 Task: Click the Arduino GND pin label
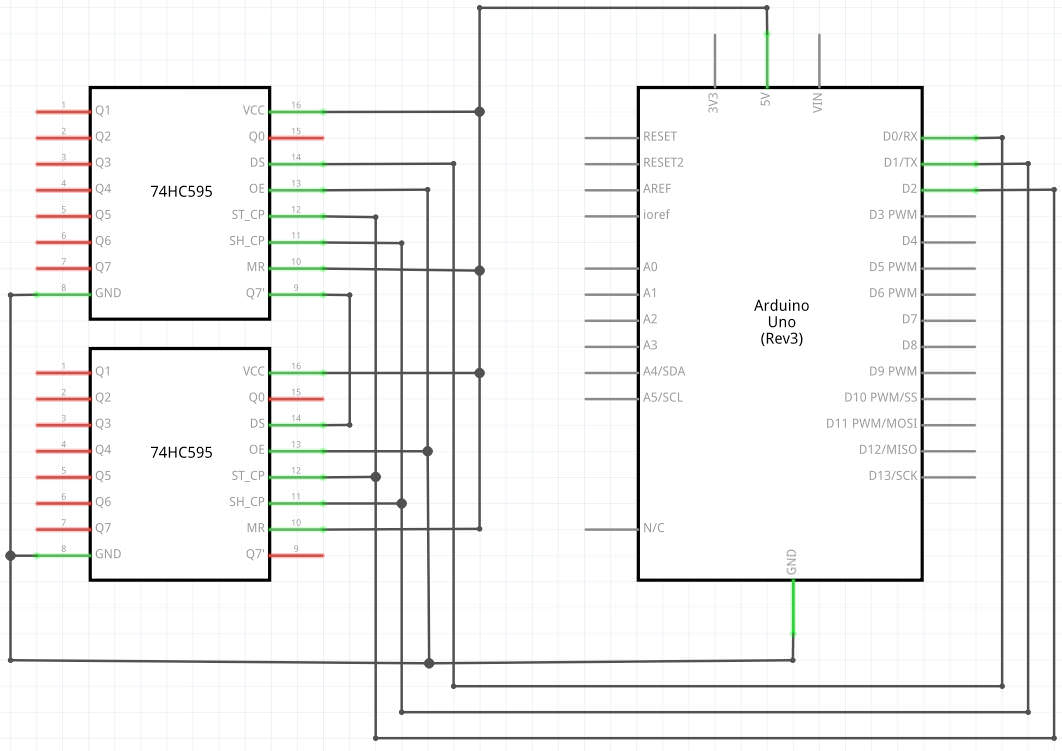[x=791, y=562]
